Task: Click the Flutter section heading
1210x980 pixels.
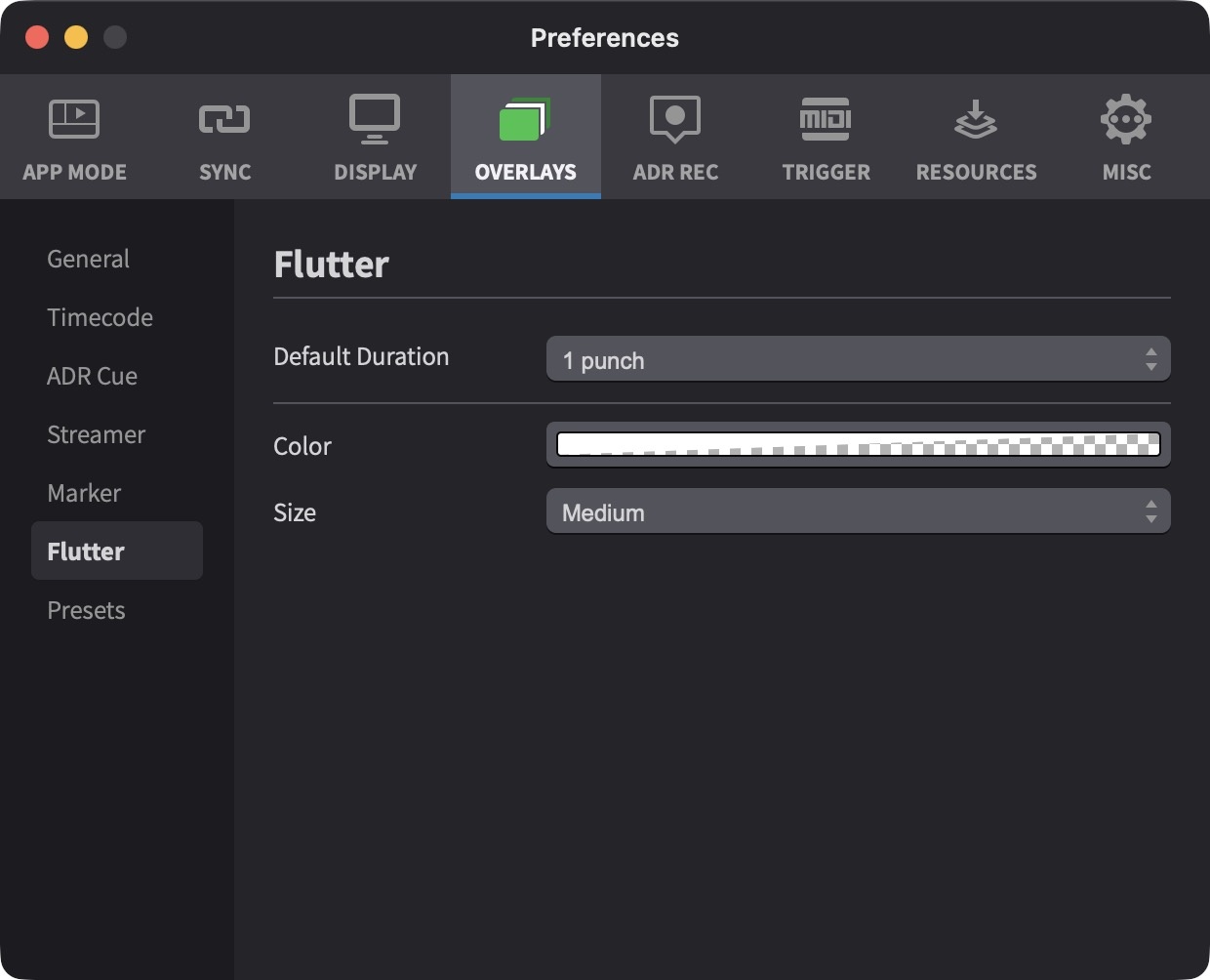Action: point(332,265)
